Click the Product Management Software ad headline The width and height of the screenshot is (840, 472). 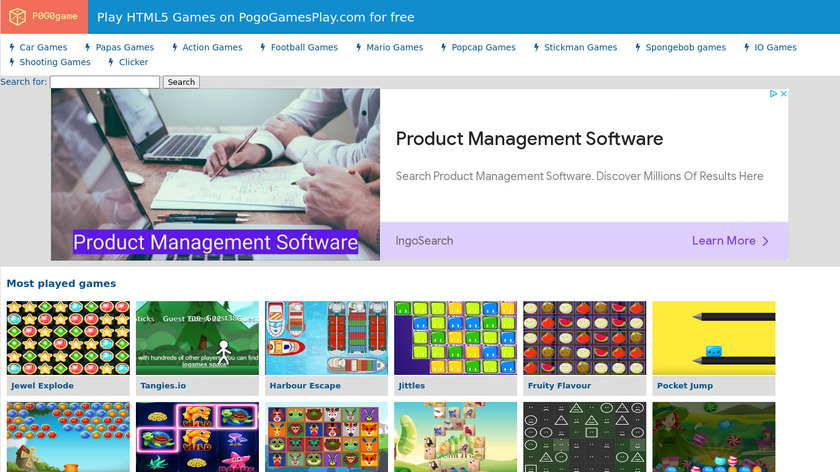click(x=529, y=139)
